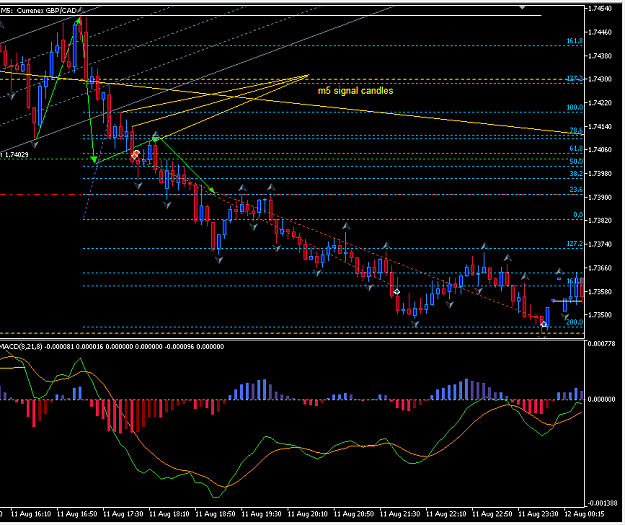Viewport: 625px width, 525px height.
Task: Click the 23.6 Fibonacci level label
Action: click(x=576, y=189)
